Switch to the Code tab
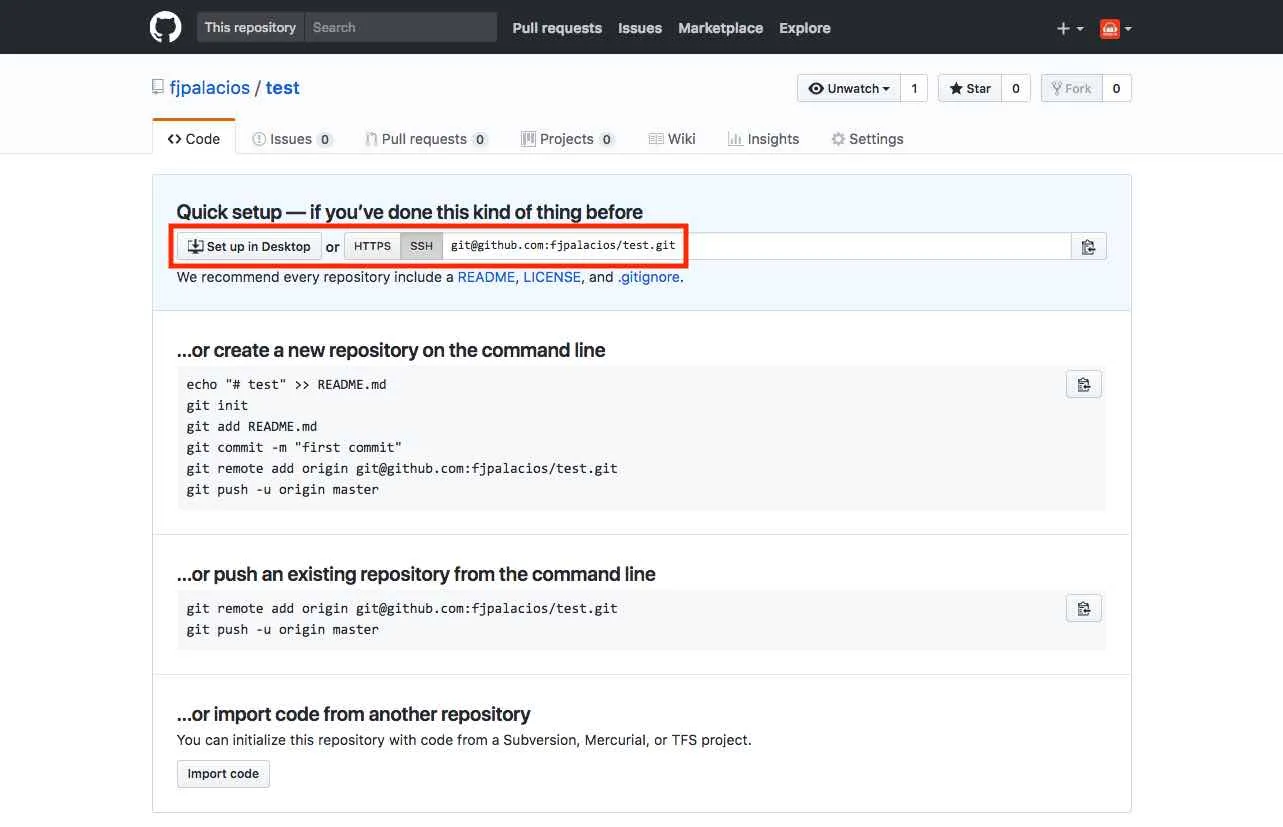This screenshot has height=827, width=1283. 194,138
